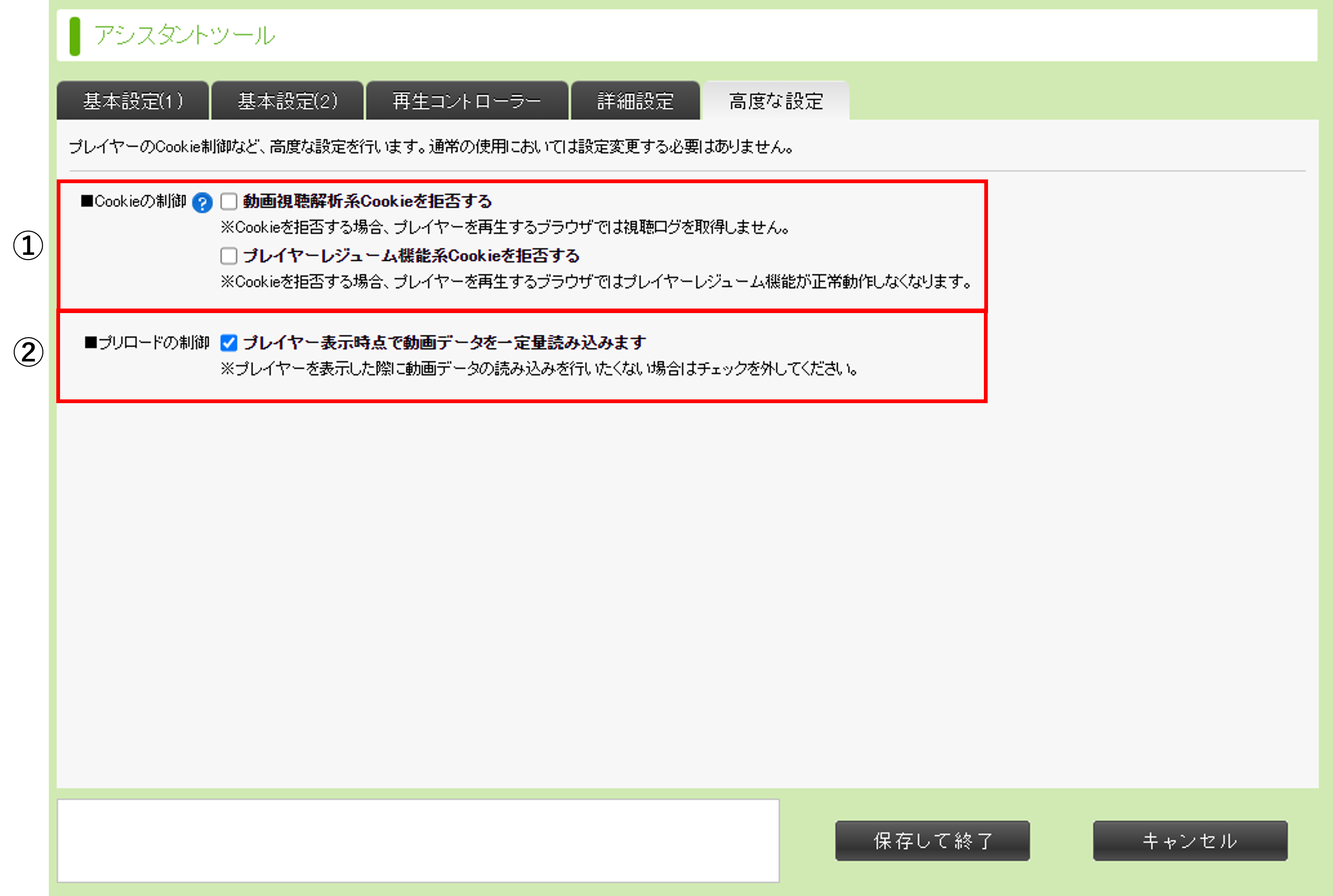Click the green marker beside アシスタントツール title
Screen dimensions: 1333x896
[x=74, y=36]
